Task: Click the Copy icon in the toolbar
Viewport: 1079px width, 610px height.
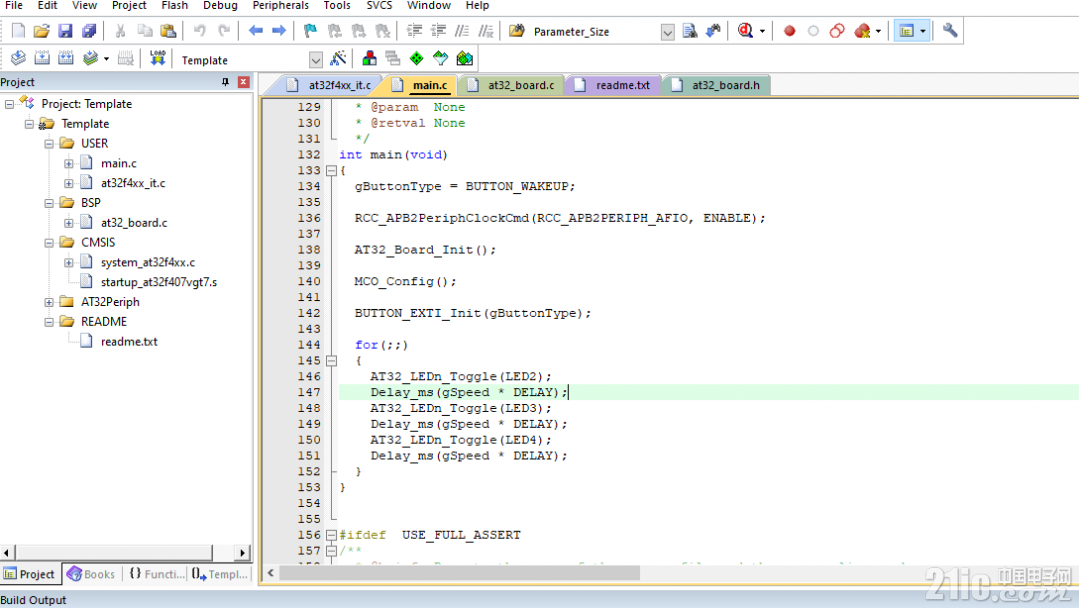Action: point(145,31)
